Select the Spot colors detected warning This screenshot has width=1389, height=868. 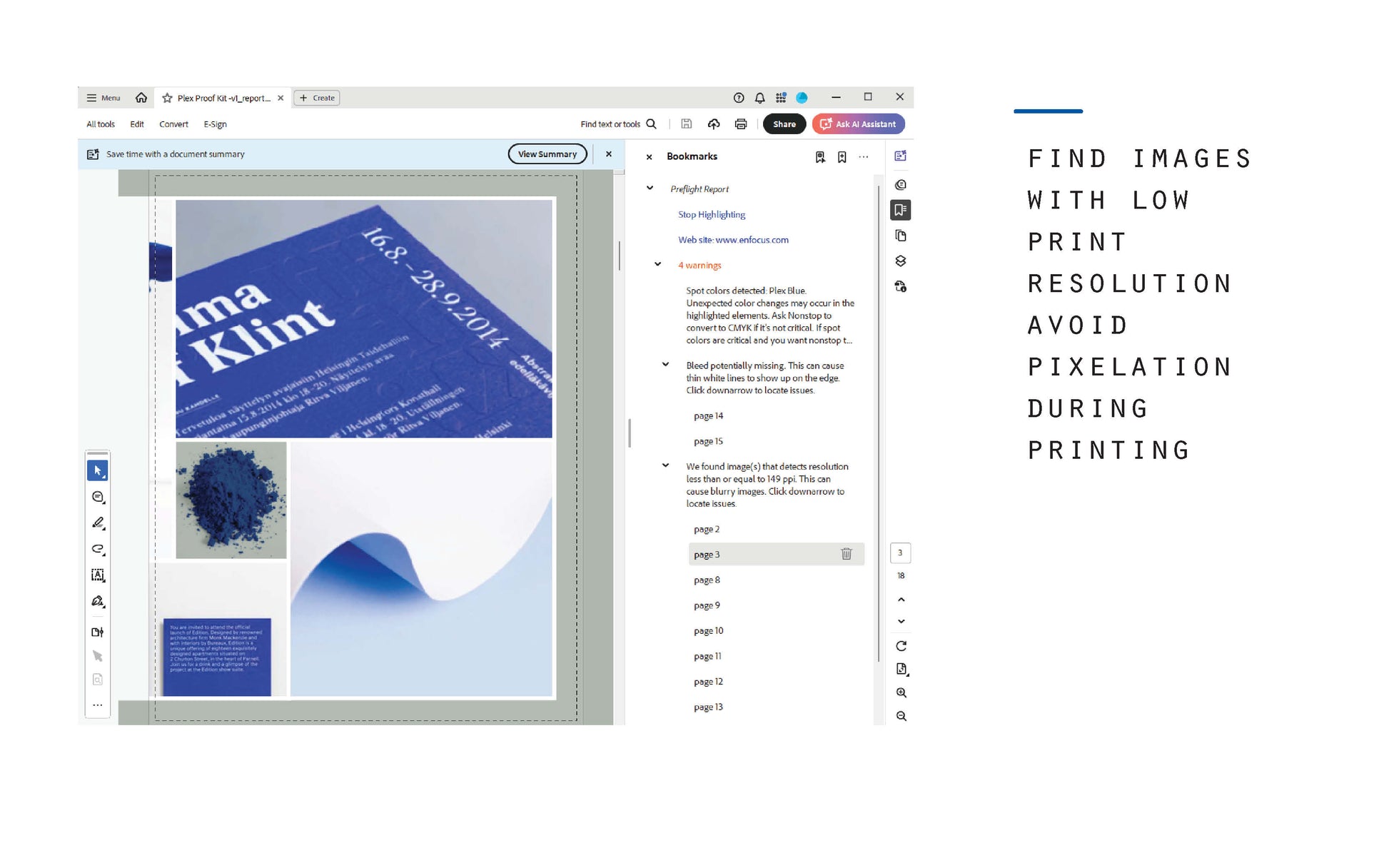pos(770,316)
